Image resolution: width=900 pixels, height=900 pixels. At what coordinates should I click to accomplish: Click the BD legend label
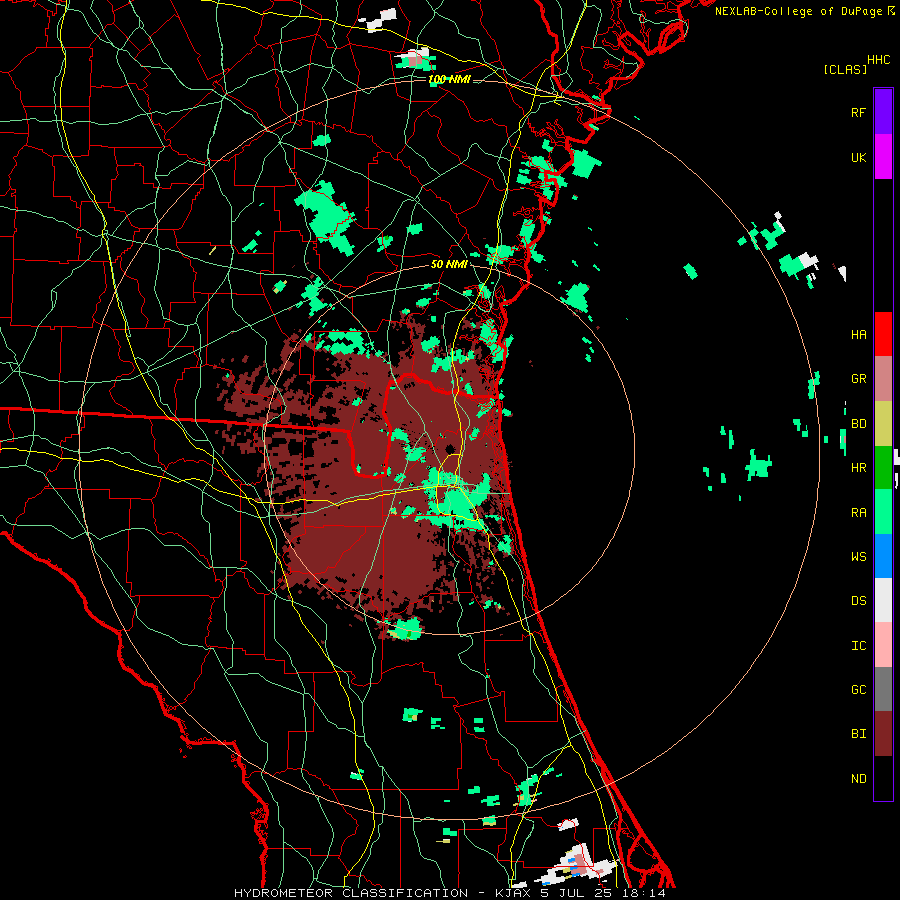point(858,424)
